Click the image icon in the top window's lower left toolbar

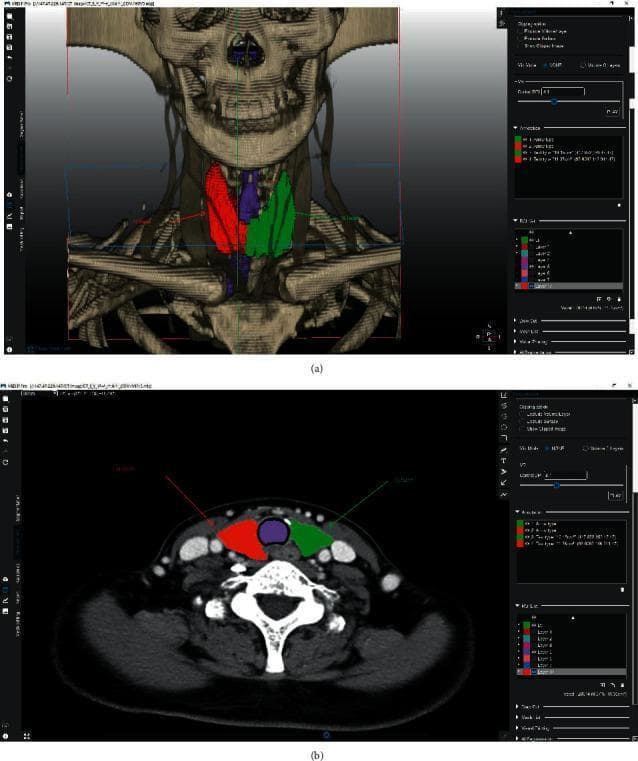click(x=10, y=227)
